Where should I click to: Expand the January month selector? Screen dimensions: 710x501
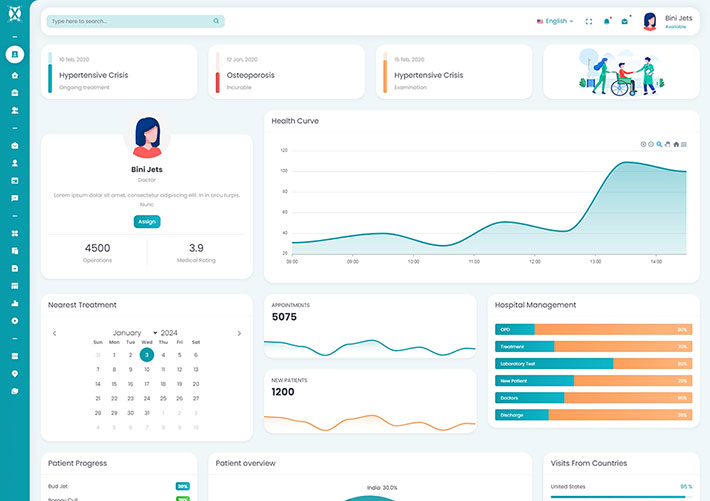pos(135,333)
